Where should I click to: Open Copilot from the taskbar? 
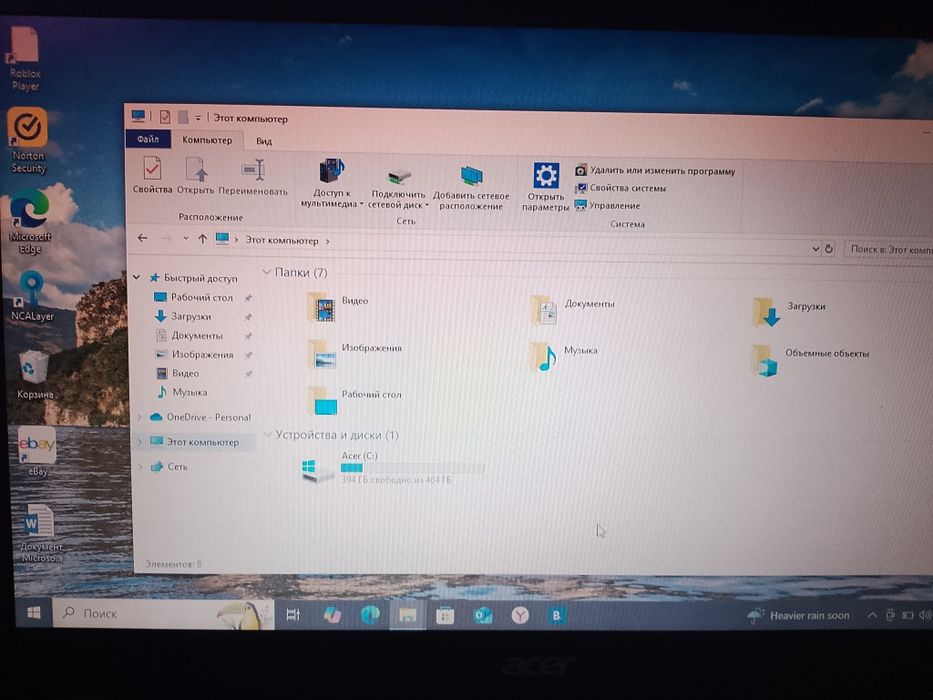[x=332, y=614]
